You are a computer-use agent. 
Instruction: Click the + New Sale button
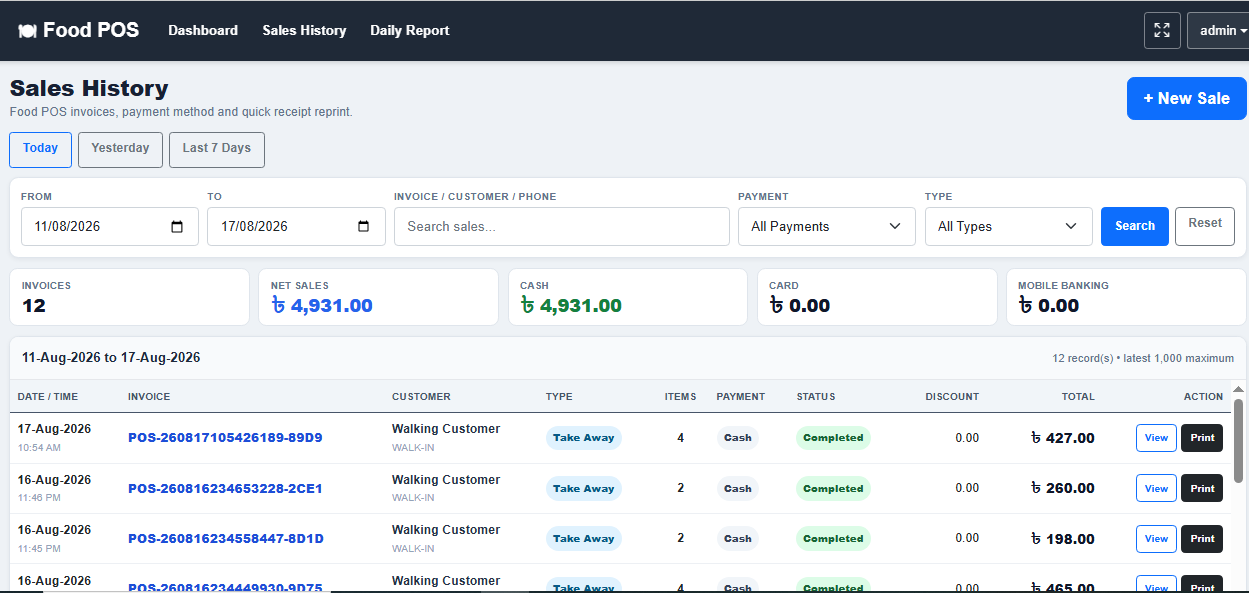coord(1186,99)
